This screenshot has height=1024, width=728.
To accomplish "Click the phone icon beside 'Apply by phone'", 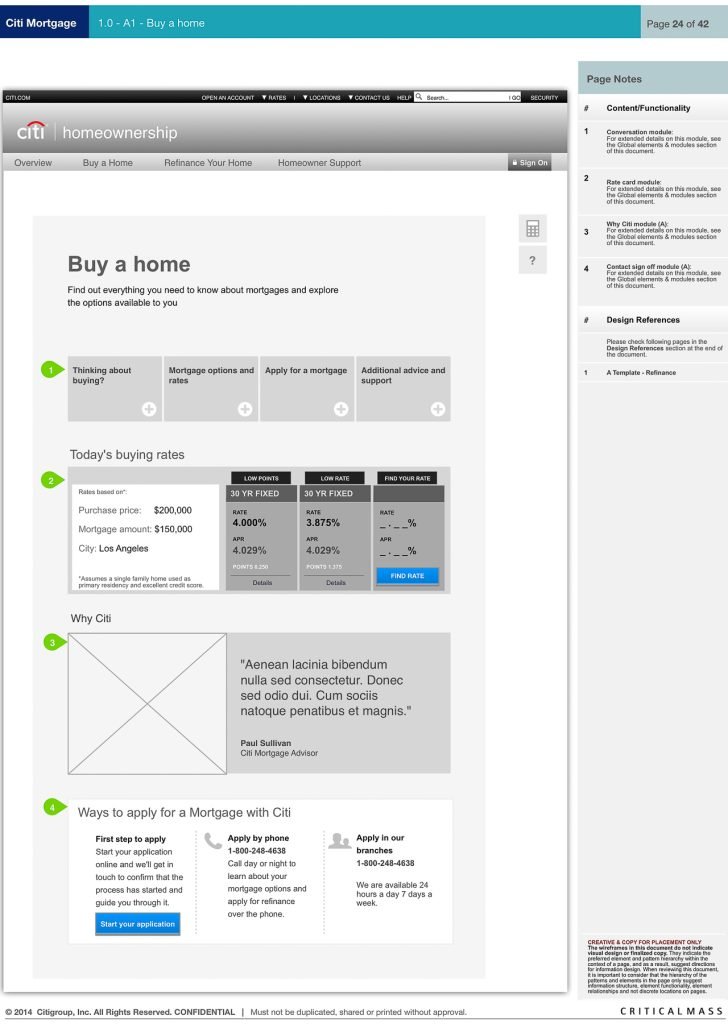I will tap(213, 840).
